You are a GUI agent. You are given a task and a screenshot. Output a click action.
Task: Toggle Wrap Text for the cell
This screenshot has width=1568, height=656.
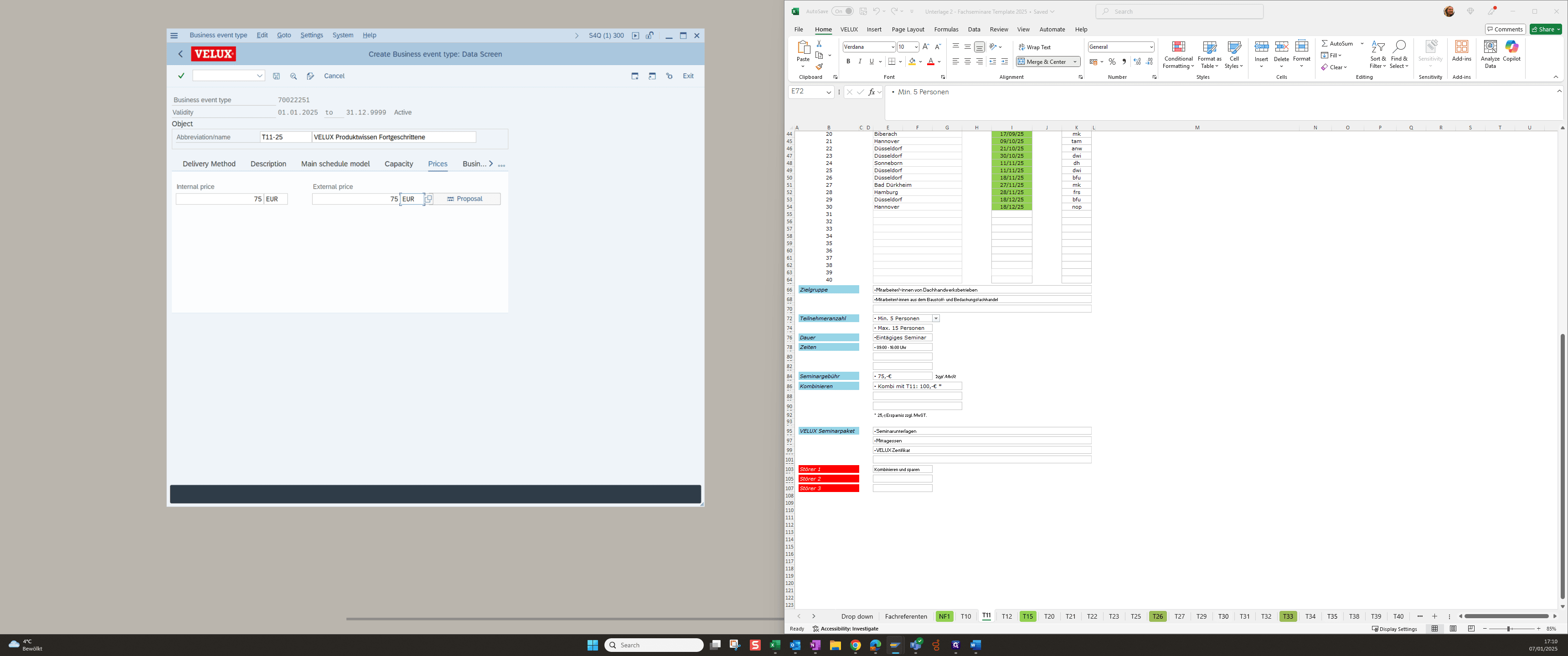(1035, 47)
